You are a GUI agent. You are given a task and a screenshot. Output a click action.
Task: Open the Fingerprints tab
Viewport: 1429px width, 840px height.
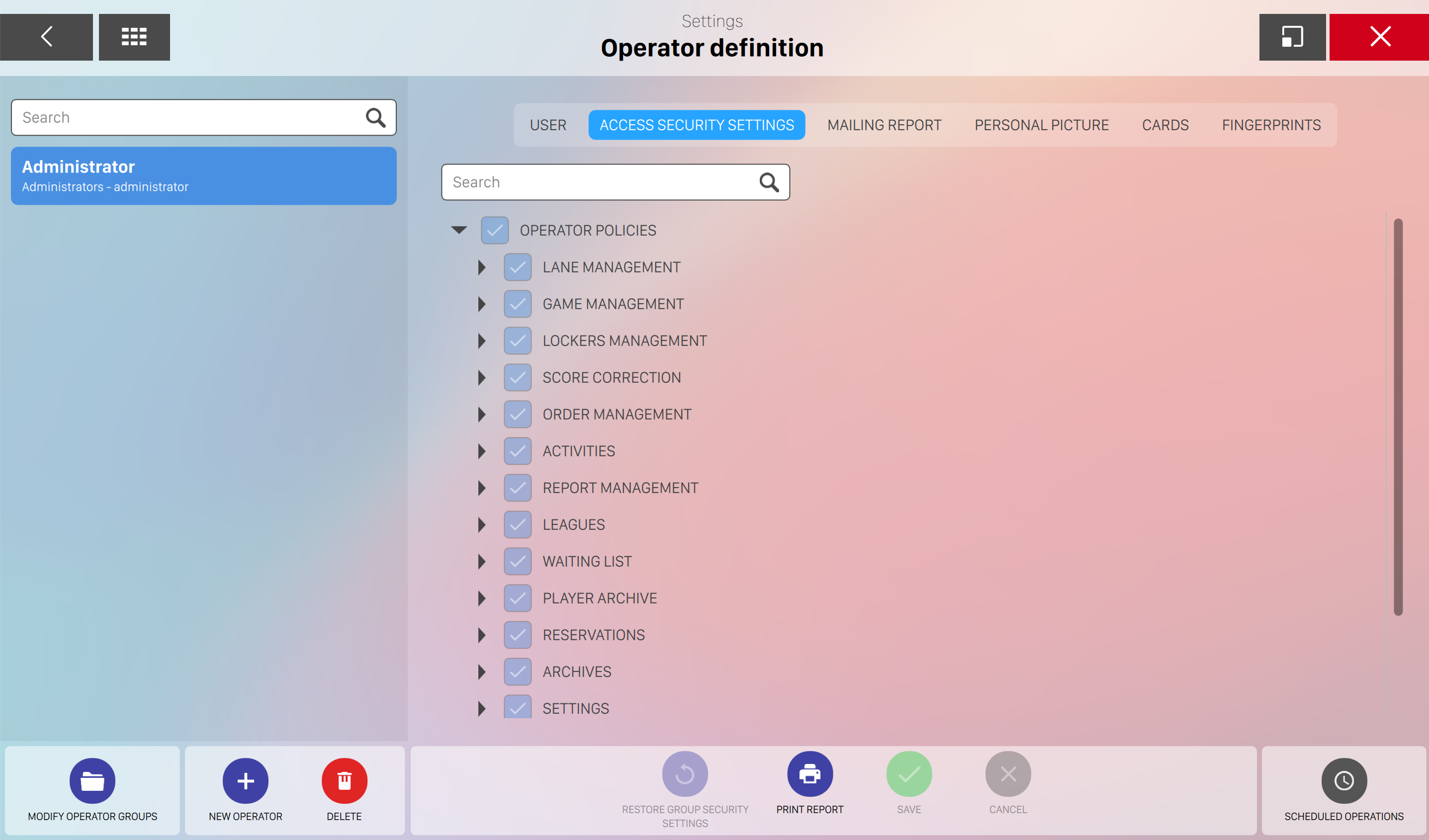coord(1271,125)
